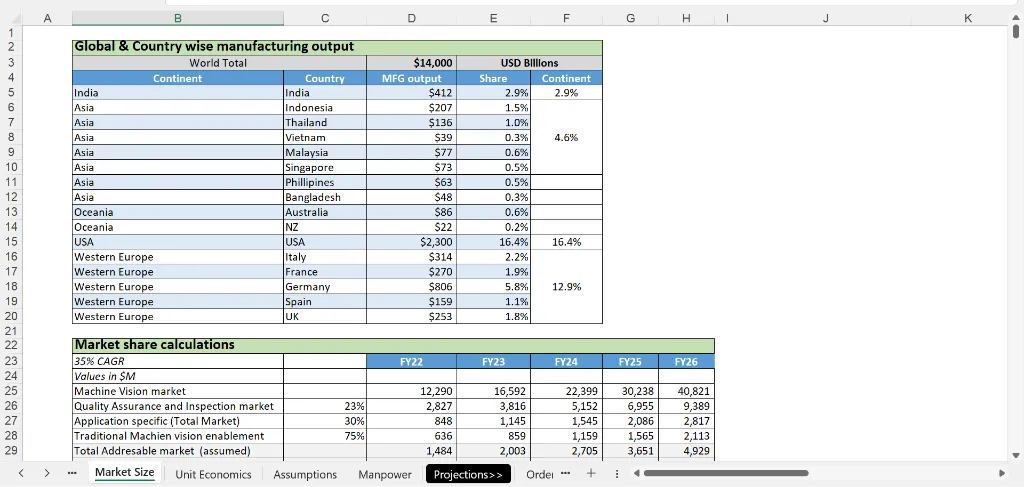This screenshot has height=487, width=1024.
Task: Select column D header
Action: tap(412, 18)
